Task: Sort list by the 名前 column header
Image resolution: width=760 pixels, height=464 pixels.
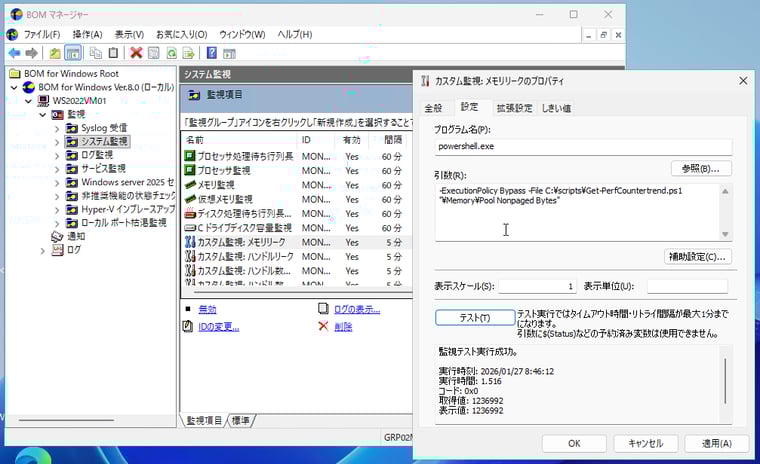Action: (x=239, y=140)
